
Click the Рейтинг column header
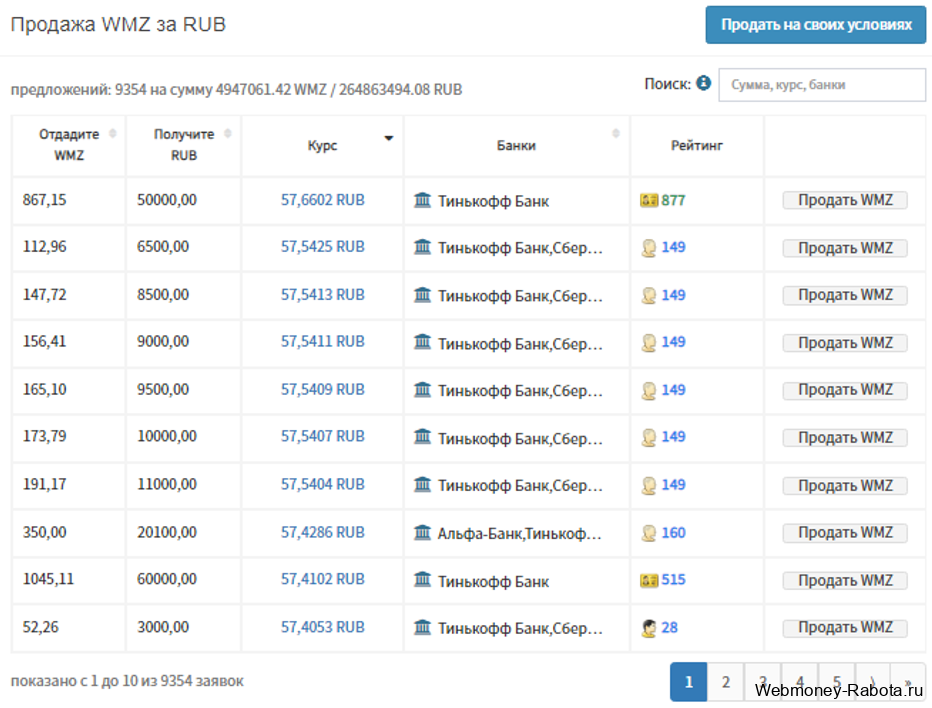point(697,146)
